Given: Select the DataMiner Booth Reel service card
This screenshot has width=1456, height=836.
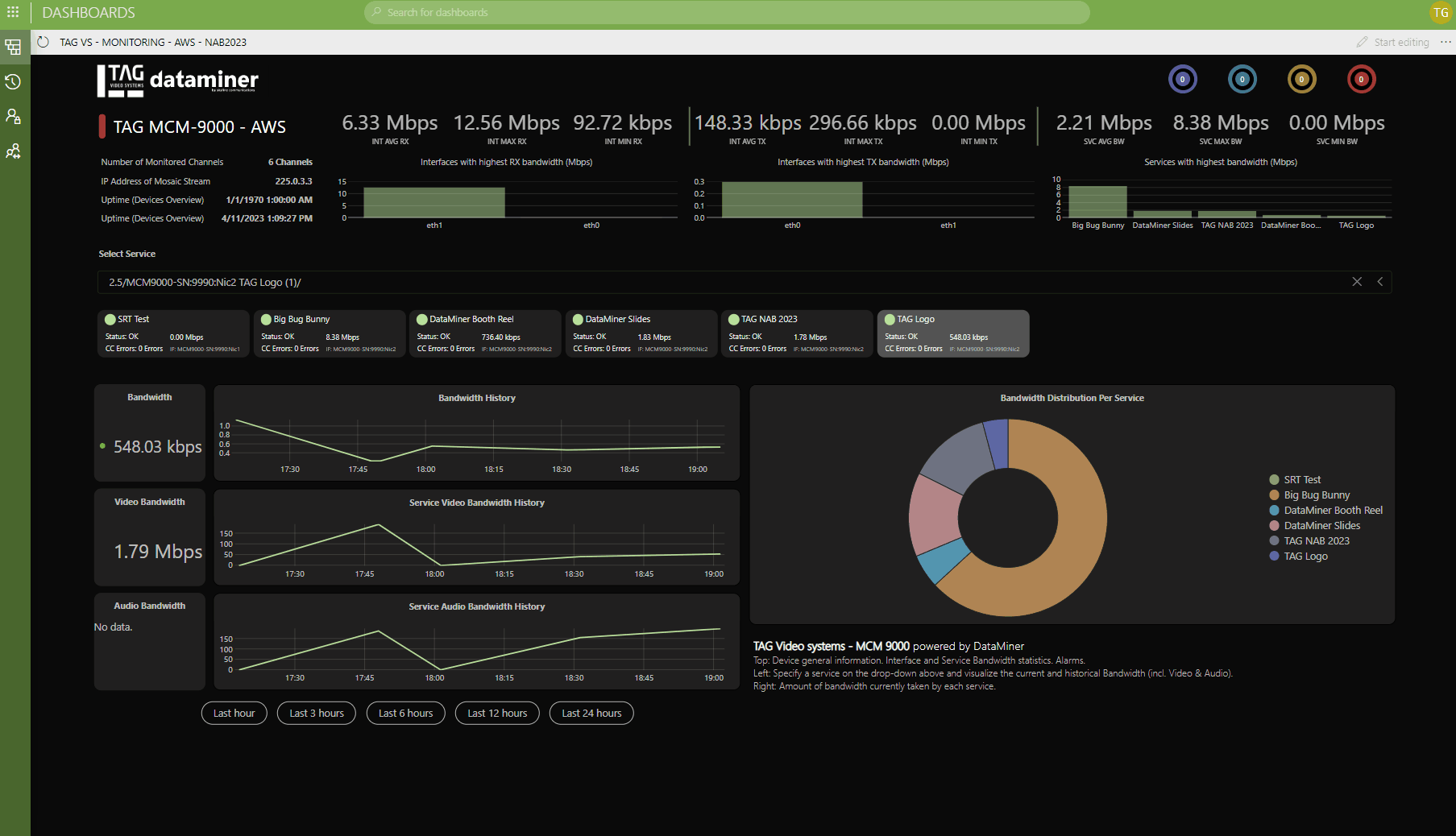Looking at the screenshot, I should coord(485,333).
